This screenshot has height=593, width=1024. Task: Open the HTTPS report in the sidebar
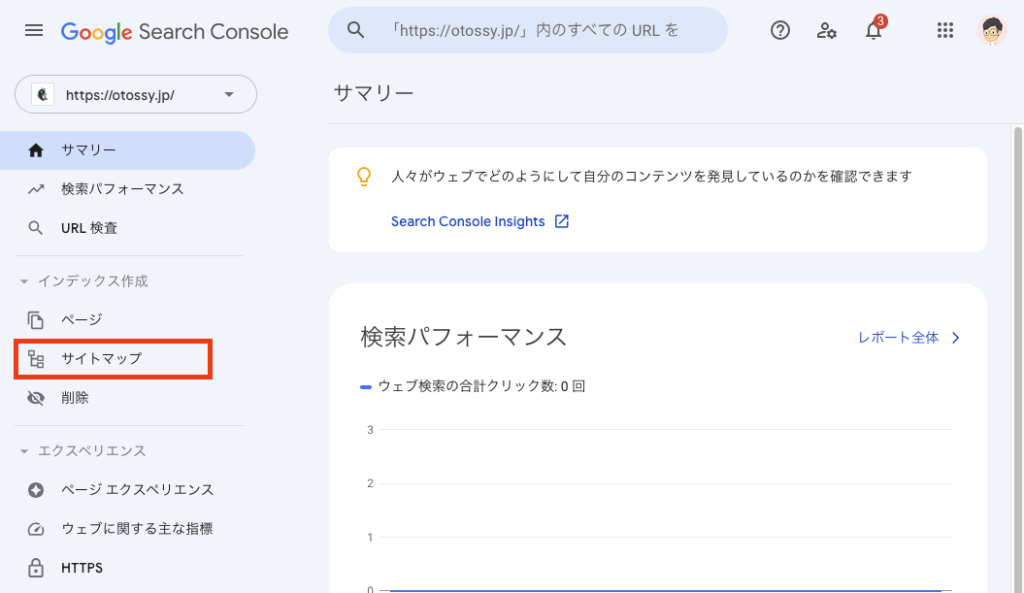pos(82,568)
